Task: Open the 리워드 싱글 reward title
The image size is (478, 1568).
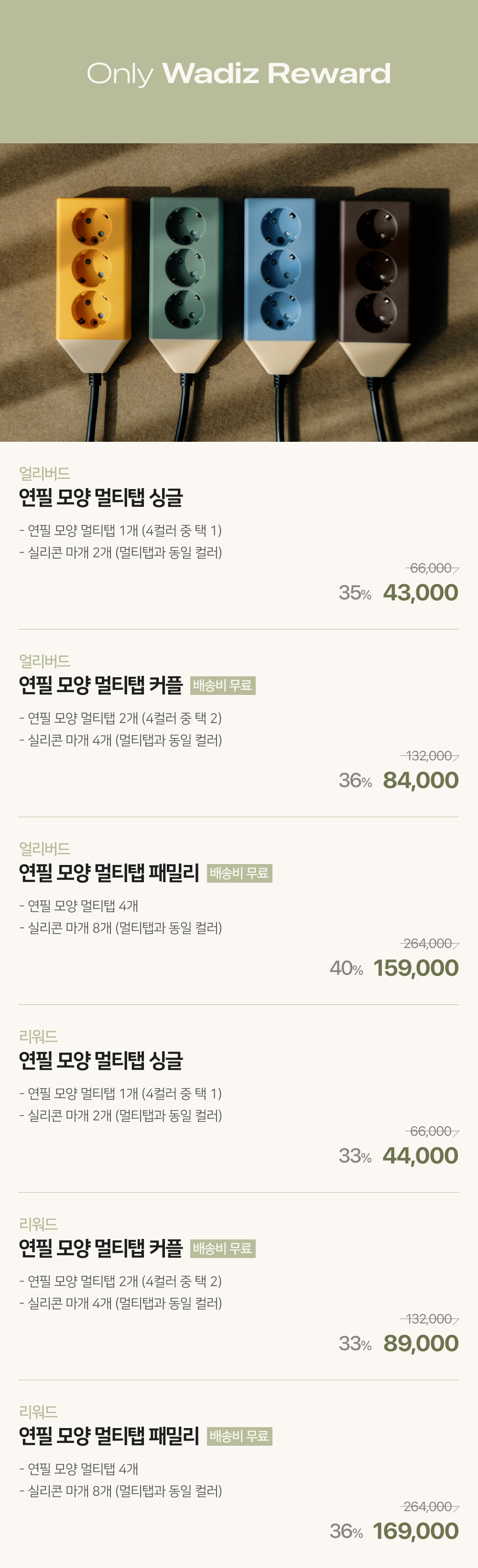Action: coord(101,1060)
